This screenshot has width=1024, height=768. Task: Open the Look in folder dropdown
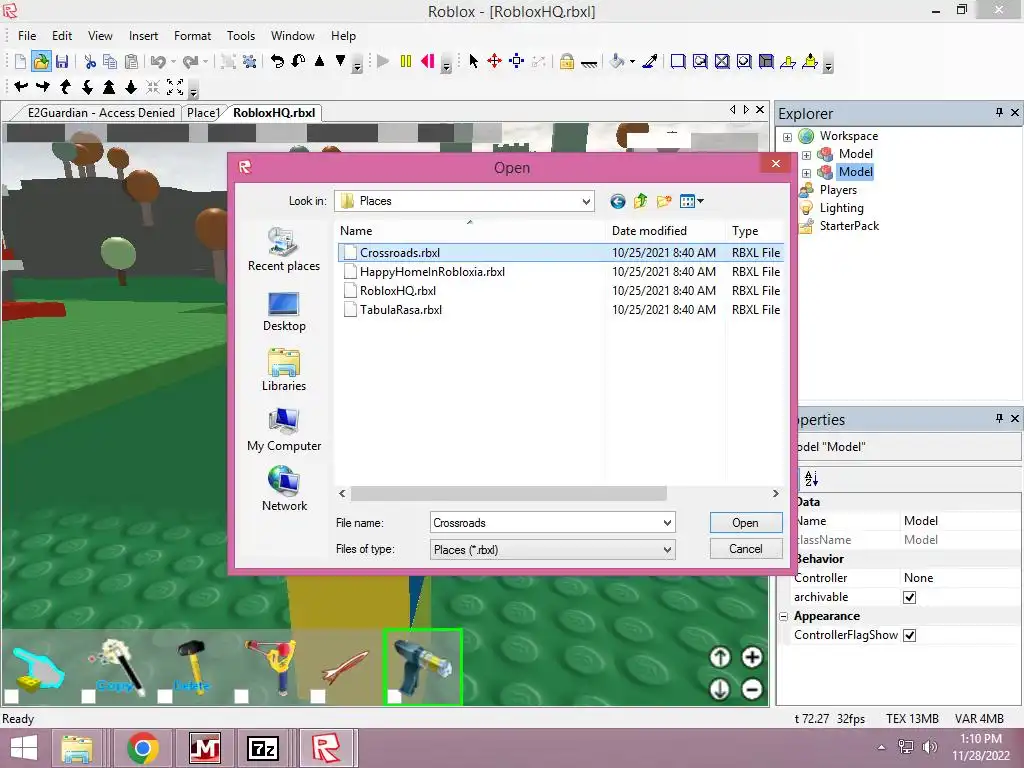[x=586, y=201]
